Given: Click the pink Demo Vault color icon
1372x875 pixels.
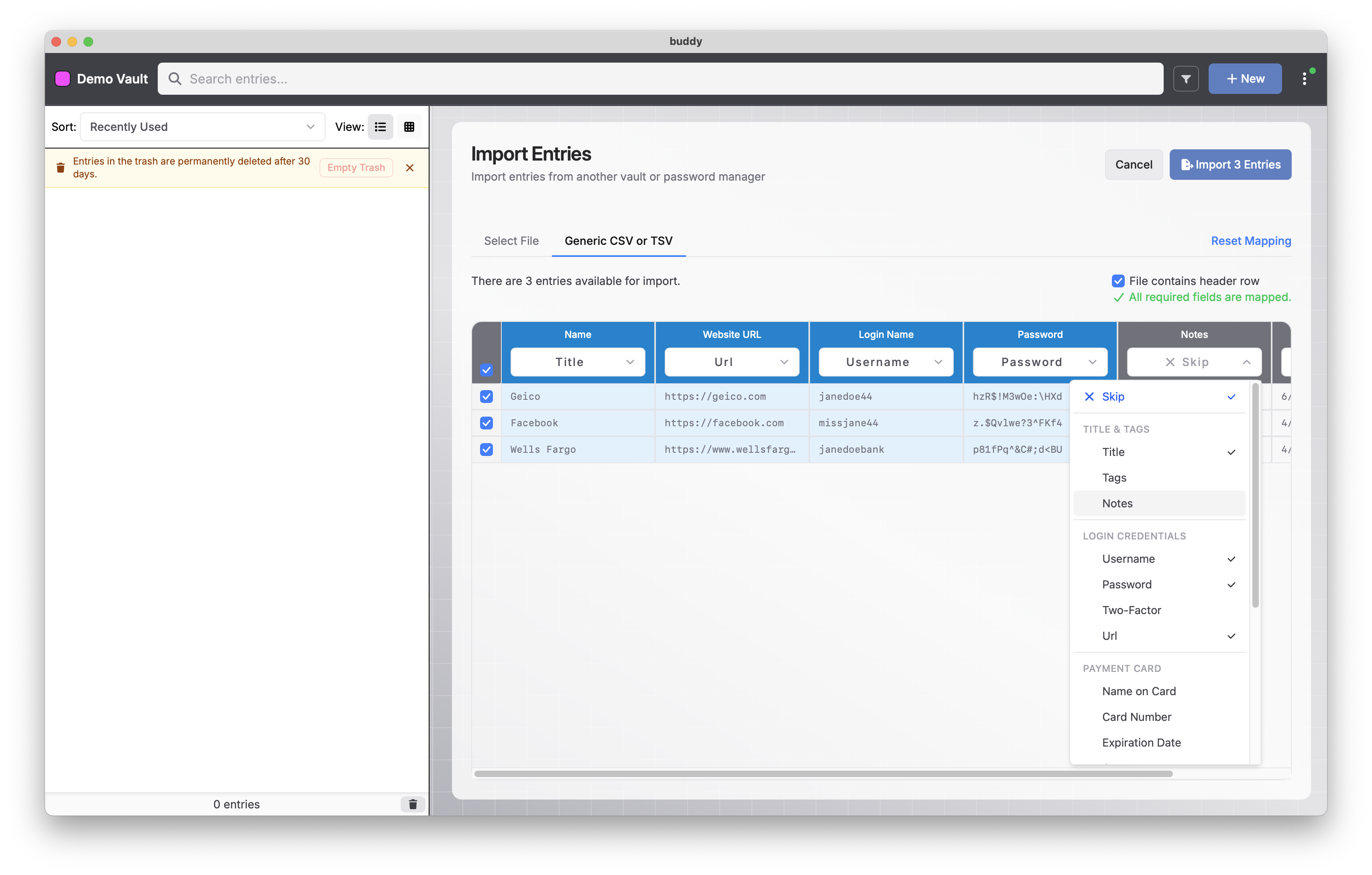Looking at the screenshot, I should (63, 79).
